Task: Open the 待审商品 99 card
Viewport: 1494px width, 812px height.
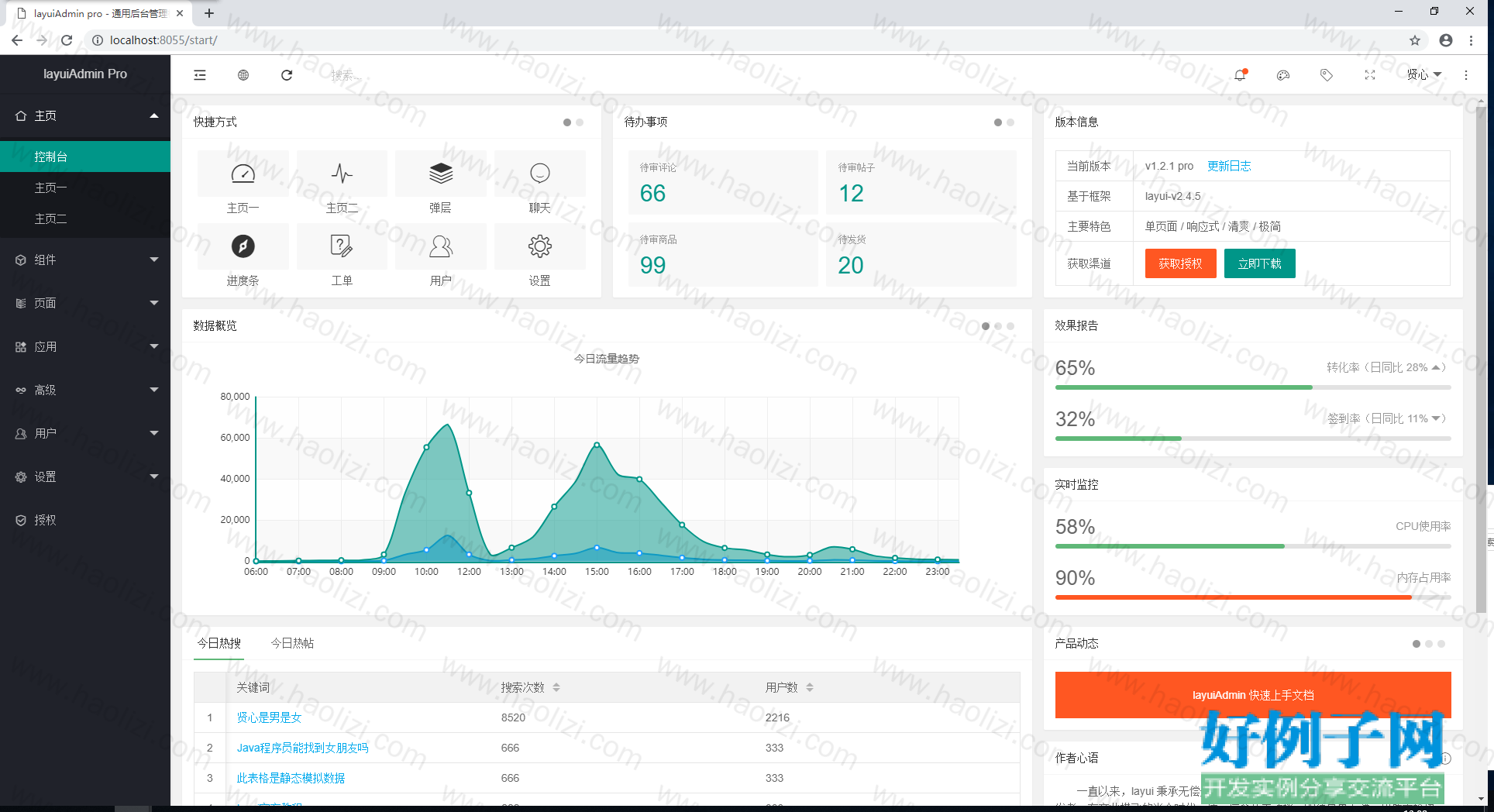Action: tap(723, 255)
